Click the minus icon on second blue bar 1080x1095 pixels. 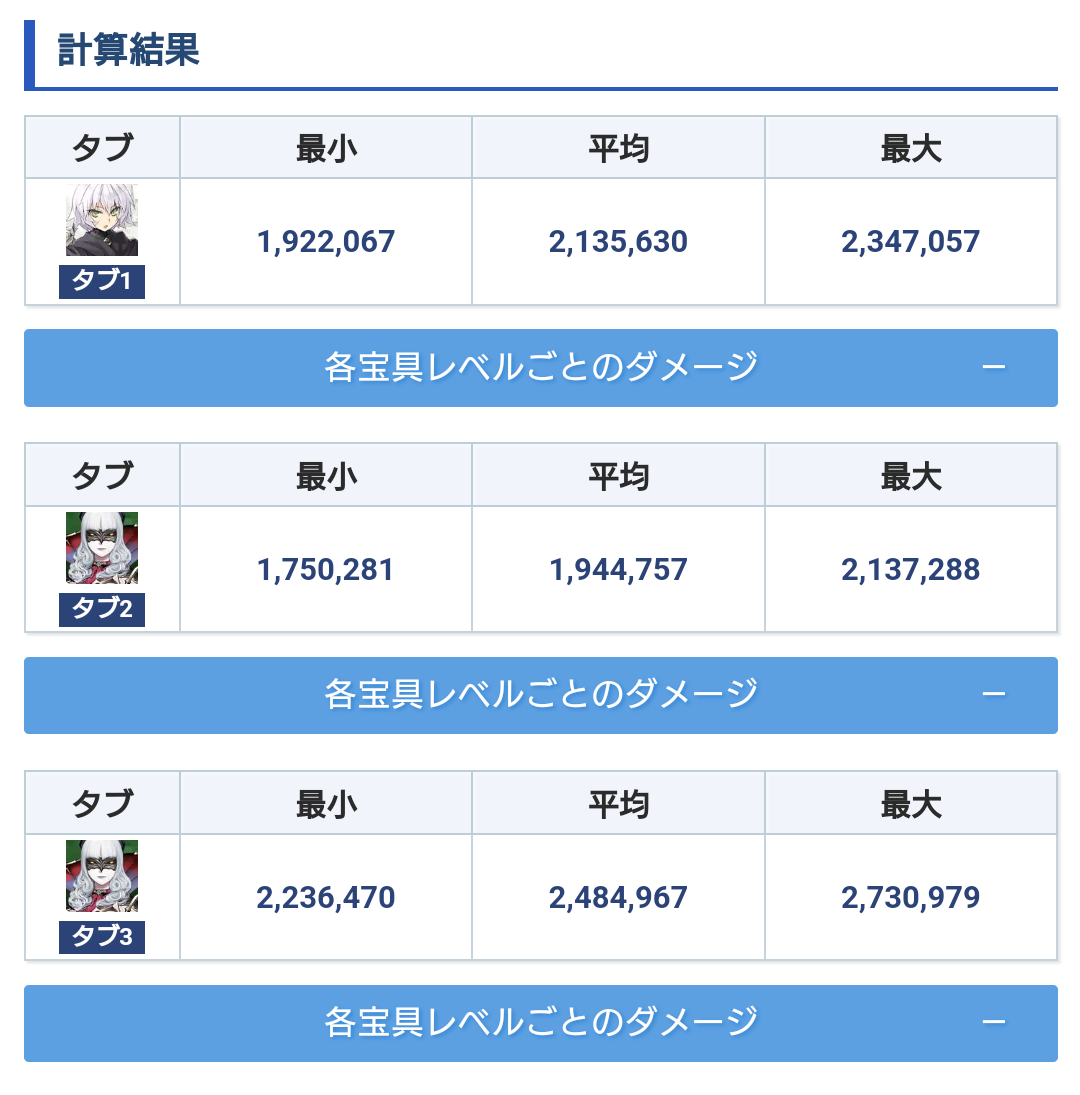click(x=993, y=695)
